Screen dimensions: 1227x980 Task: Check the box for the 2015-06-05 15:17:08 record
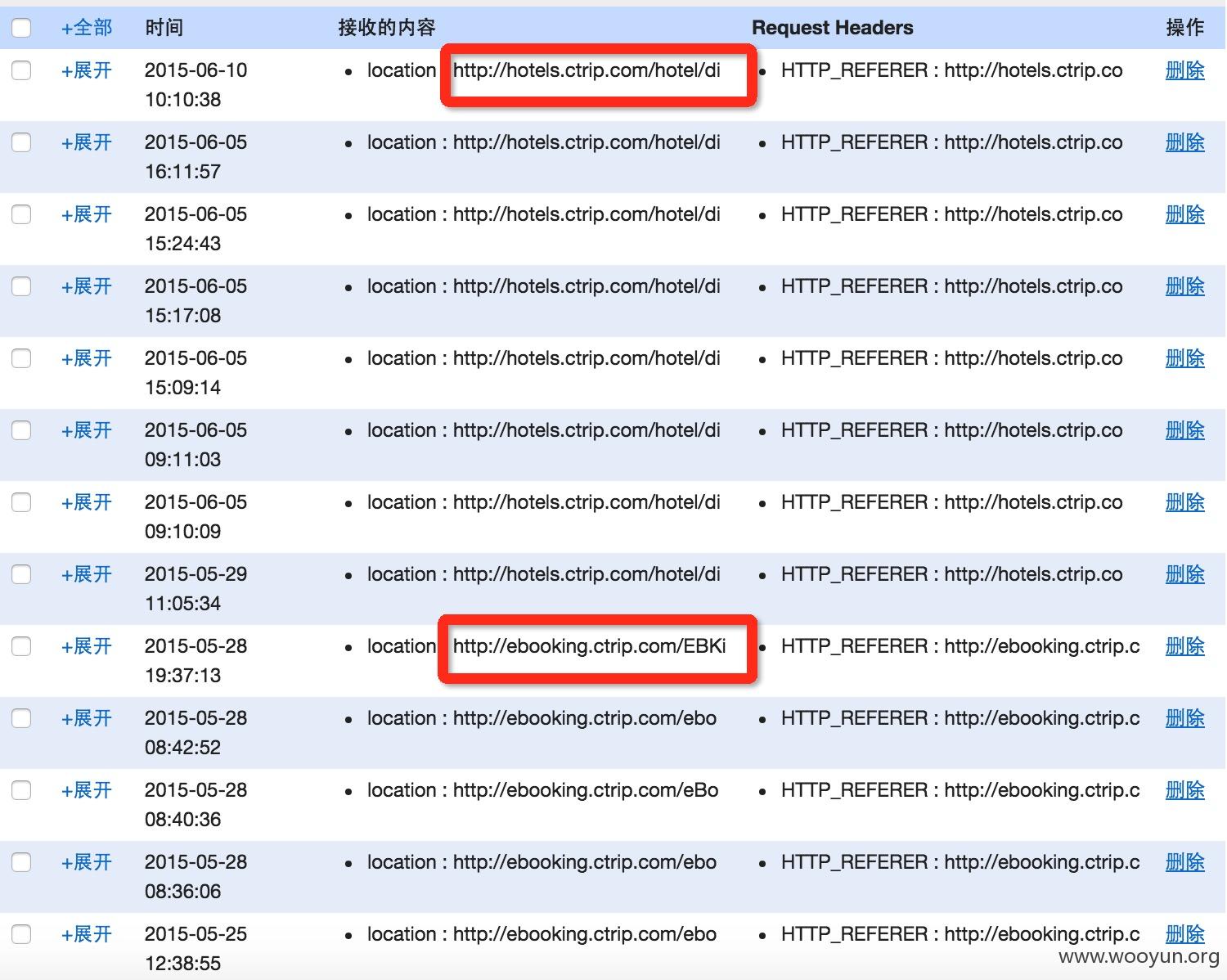pyautogui.click(x=21, y=286)
